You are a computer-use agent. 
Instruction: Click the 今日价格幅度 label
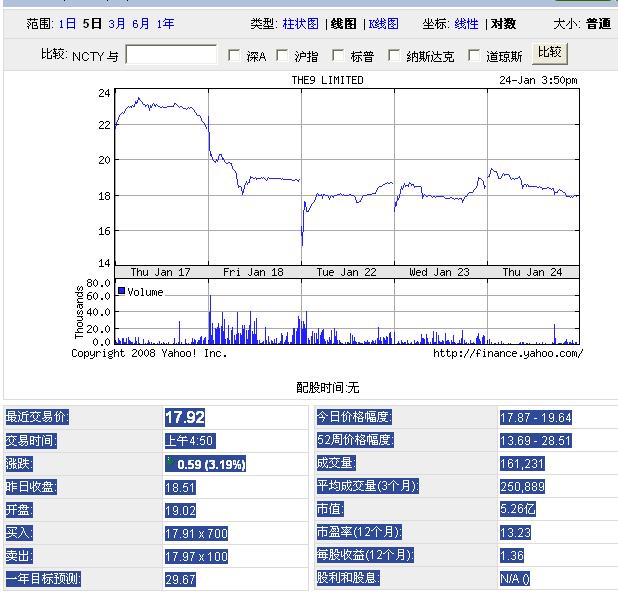click(x=354, y=417)
